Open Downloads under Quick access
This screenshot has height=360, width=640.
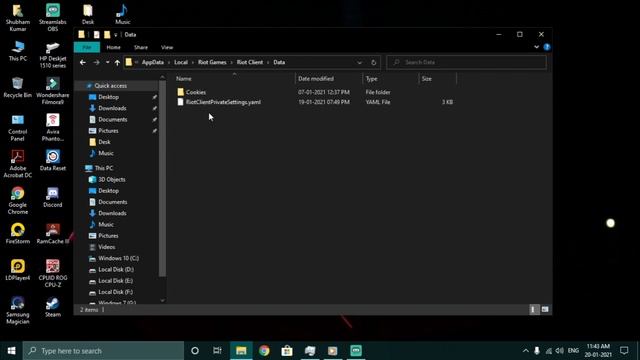tap(112, 108)
